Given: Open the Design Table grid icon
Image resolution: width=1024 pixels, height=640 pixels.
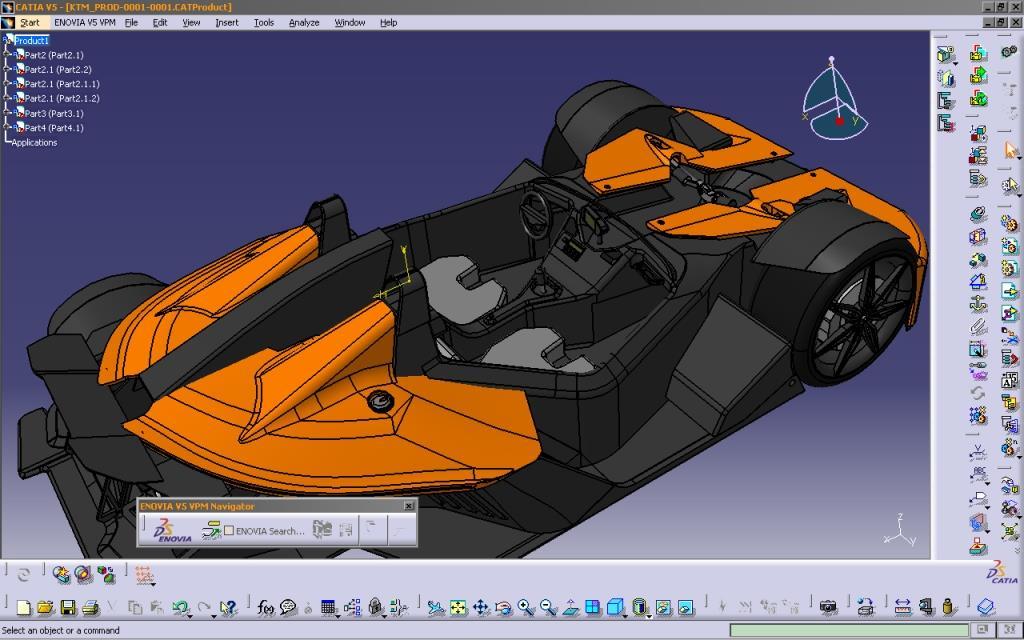Looking at the screenshot, I should point(328,608).
